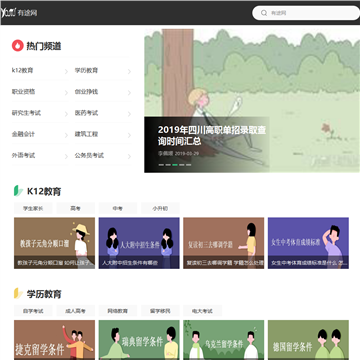Select the second carousel indicator dash
This screenshot has width=360, height=360.
168,165
